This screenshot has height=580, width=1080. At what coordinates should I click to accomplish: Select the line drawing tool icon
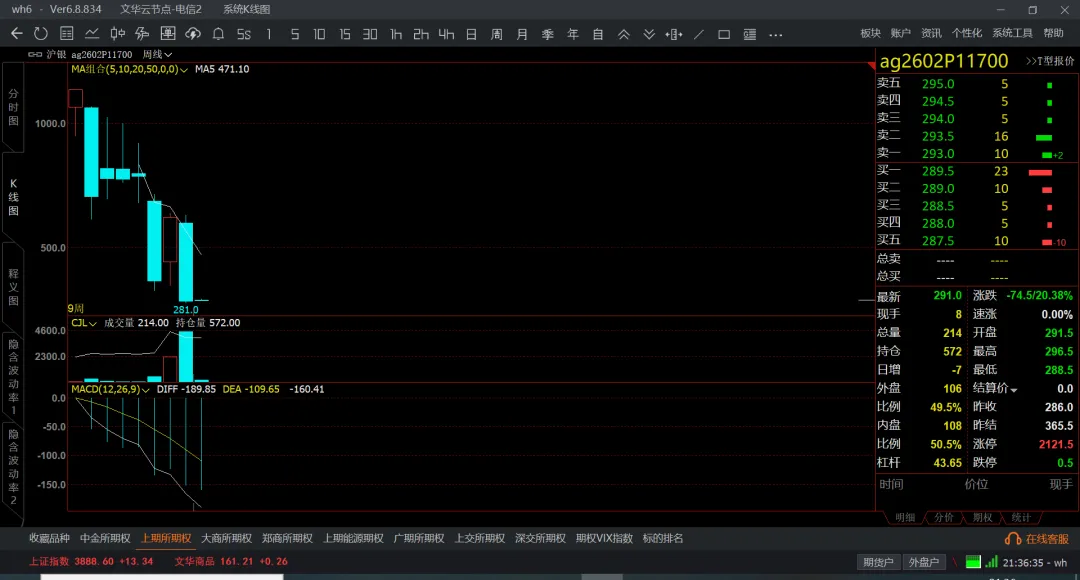pyautogui.click(x=699, y=34)
